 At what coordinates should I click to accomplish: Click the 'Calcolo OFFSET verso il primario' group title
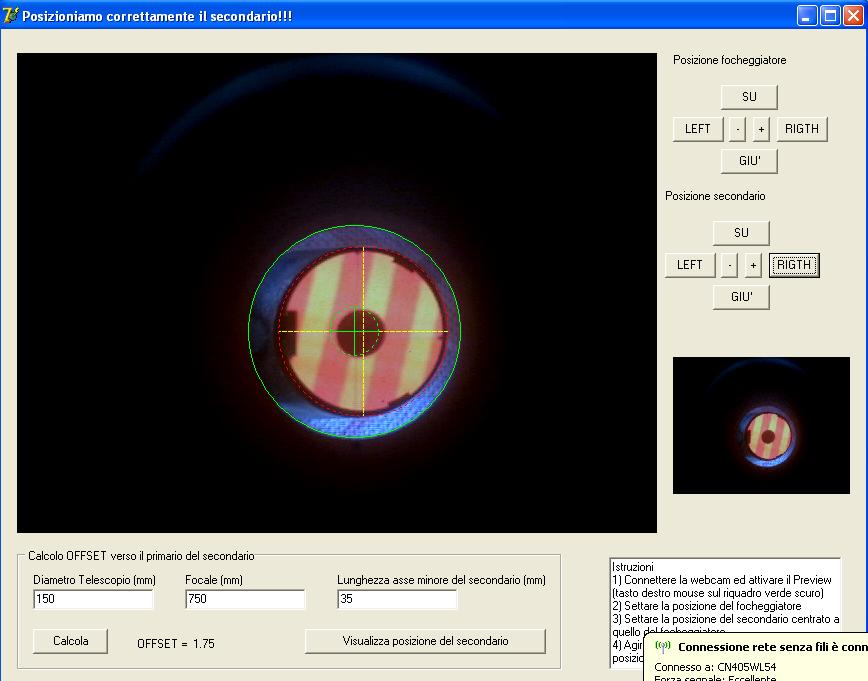(141, 556)
